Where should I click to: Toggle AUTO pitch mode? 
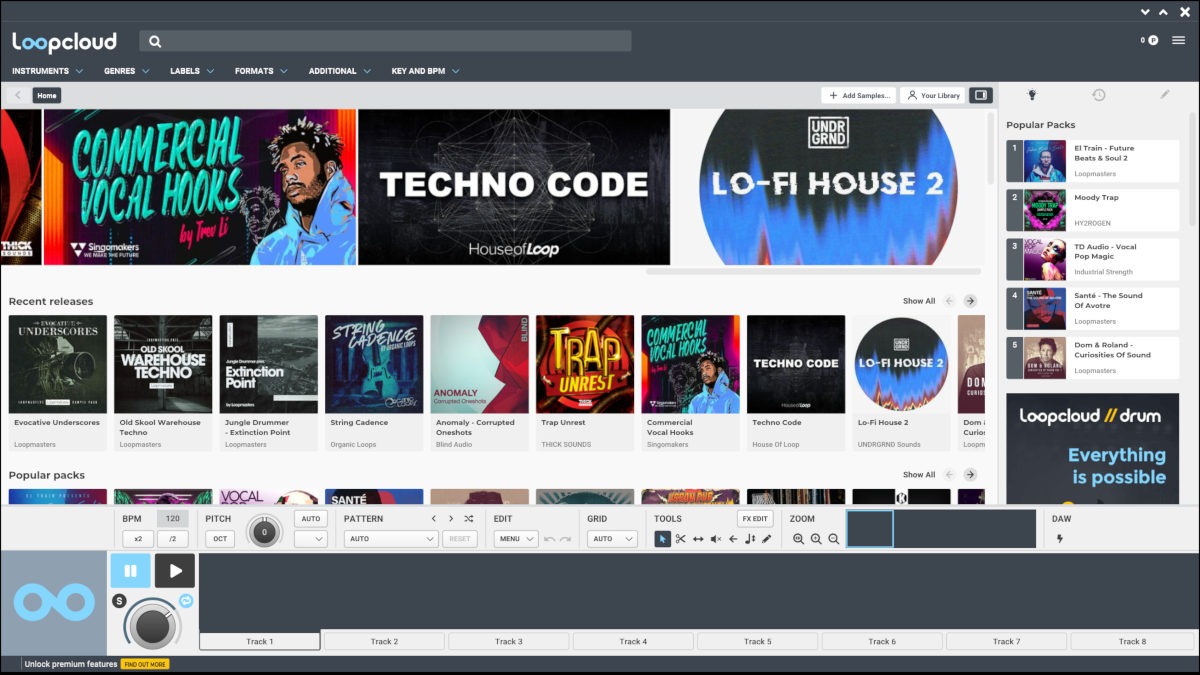[310, 518]
